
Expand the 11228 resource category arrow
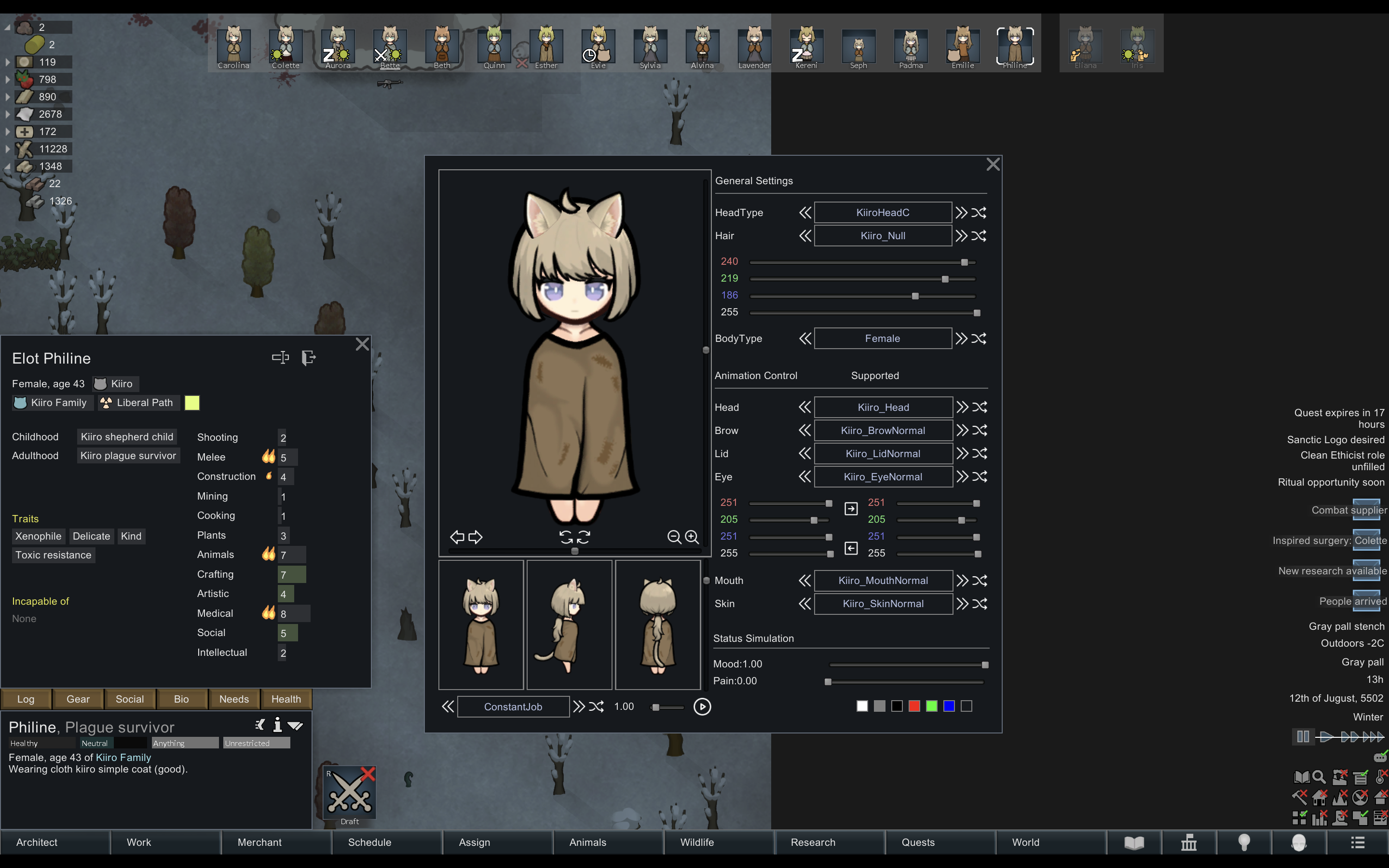(x=7, y=149)
